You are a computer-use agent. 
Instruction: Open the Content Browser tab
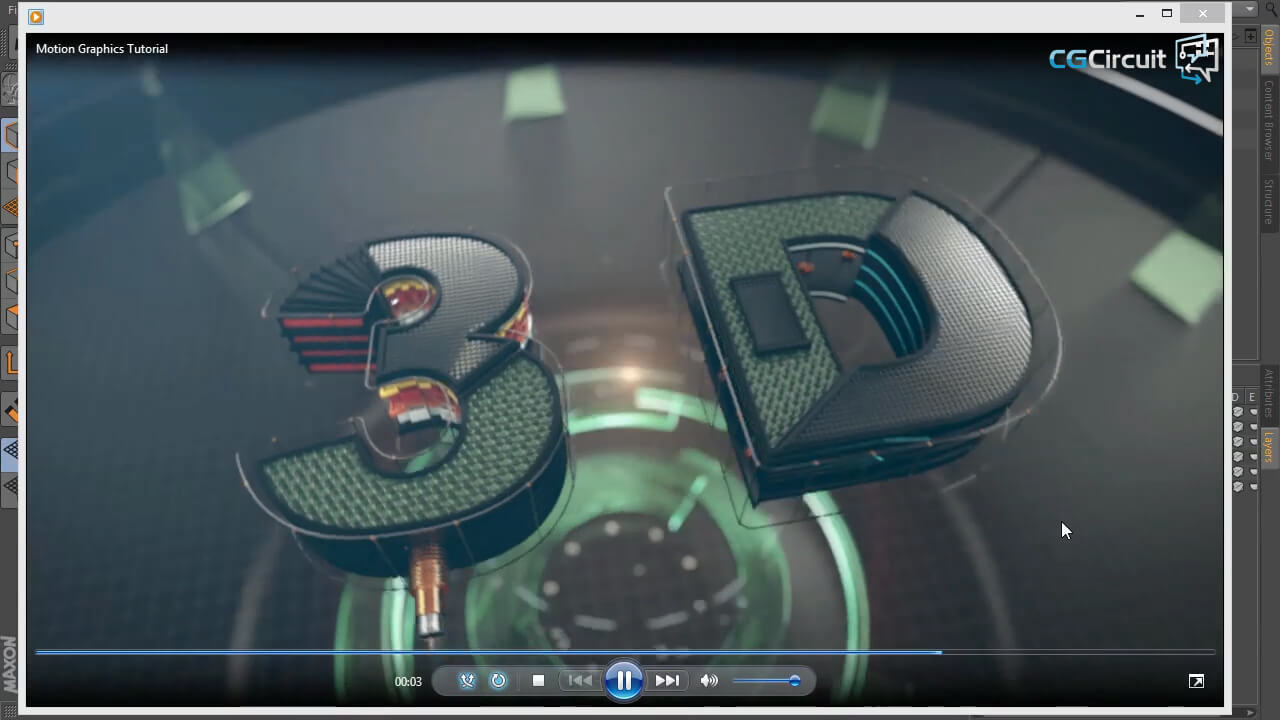[x=1269, y=120]
